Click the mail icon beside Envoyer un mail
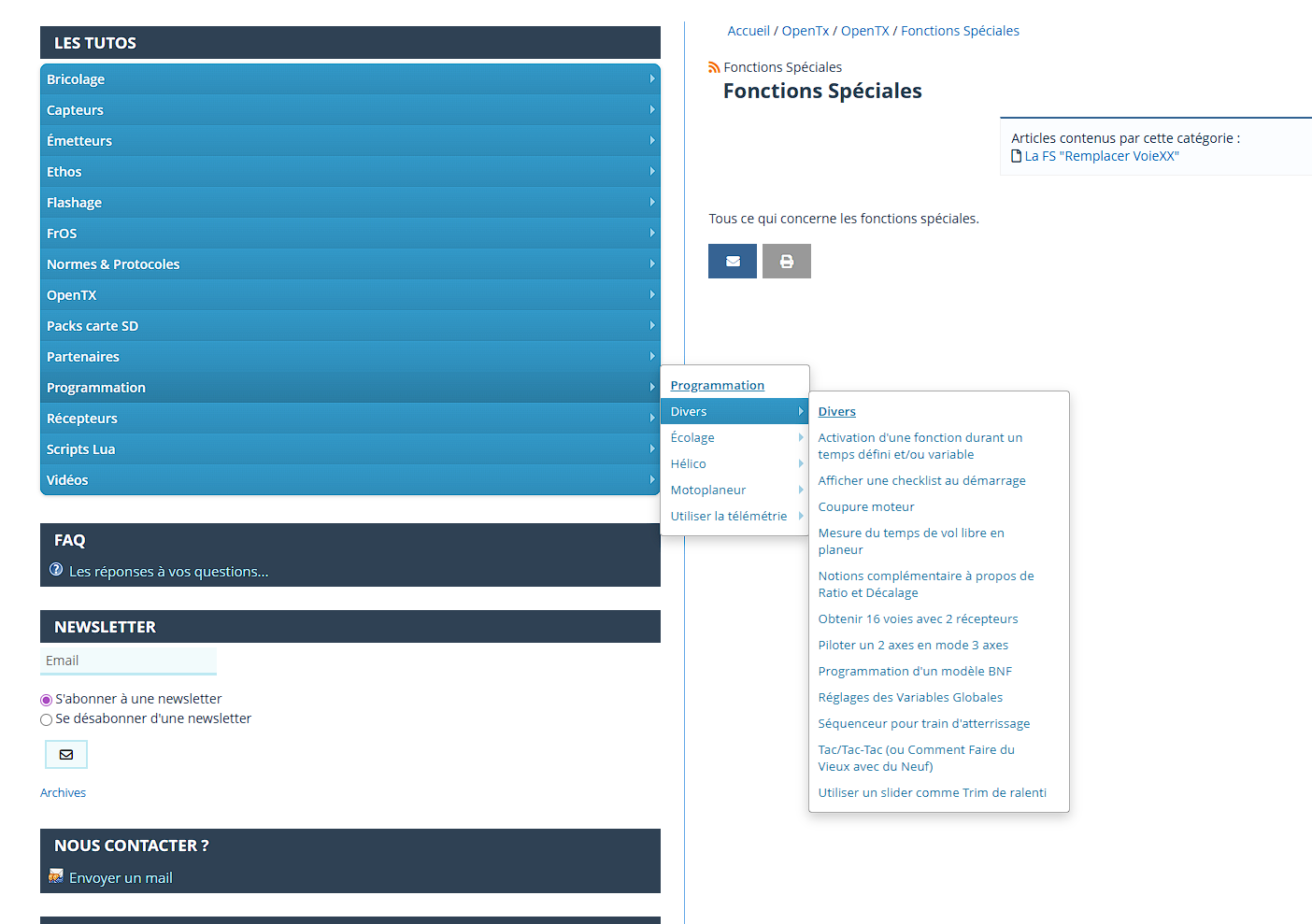 [x=56, y=876]
